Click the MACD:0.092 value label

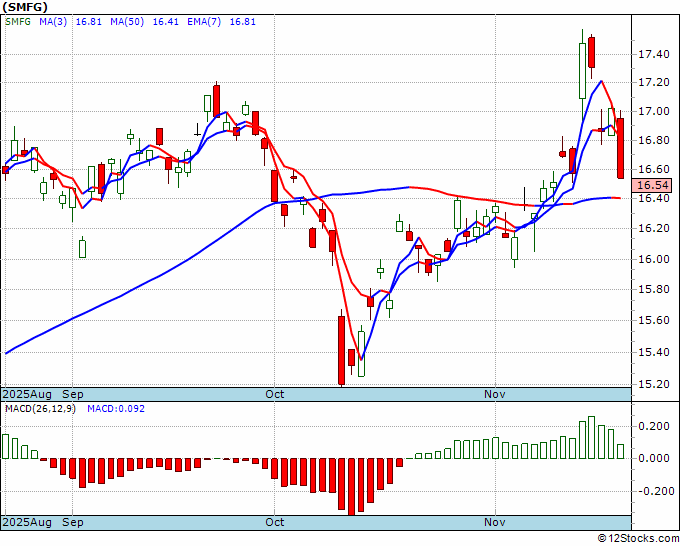[116, 409]
